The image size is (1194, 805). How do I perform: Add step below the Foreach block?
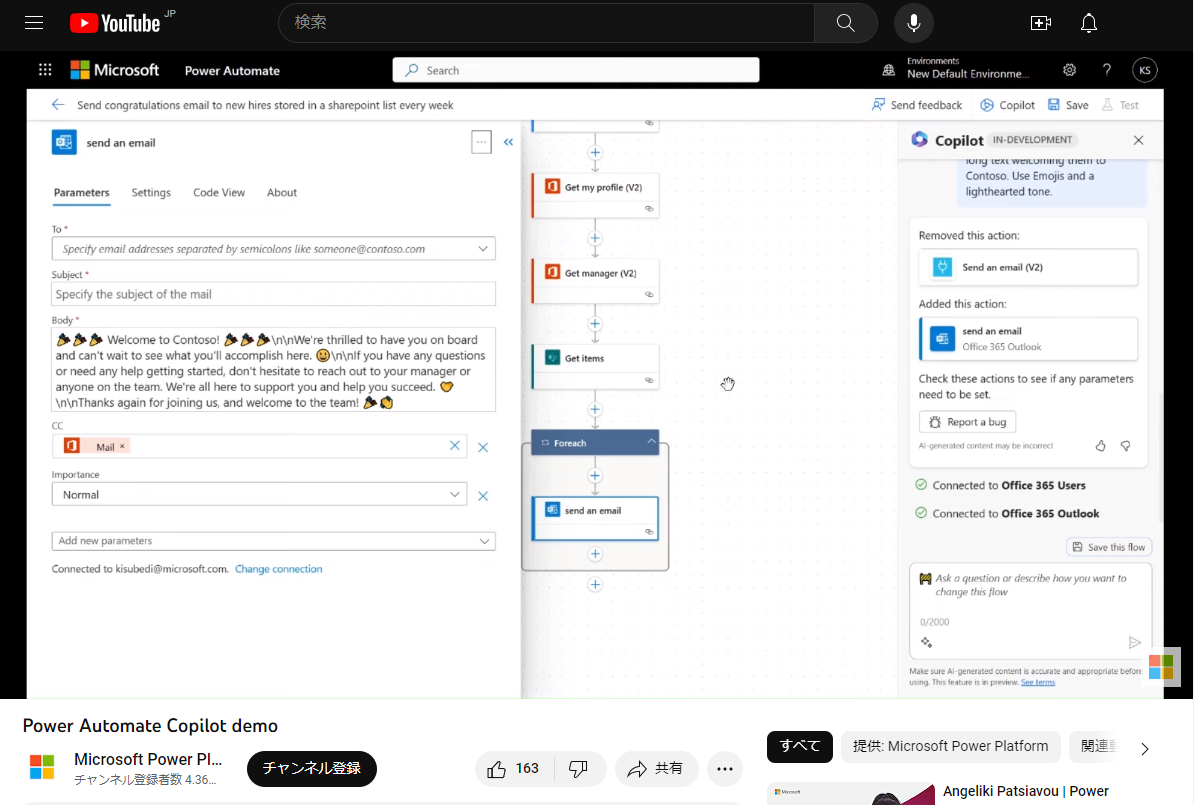(595, 585)
